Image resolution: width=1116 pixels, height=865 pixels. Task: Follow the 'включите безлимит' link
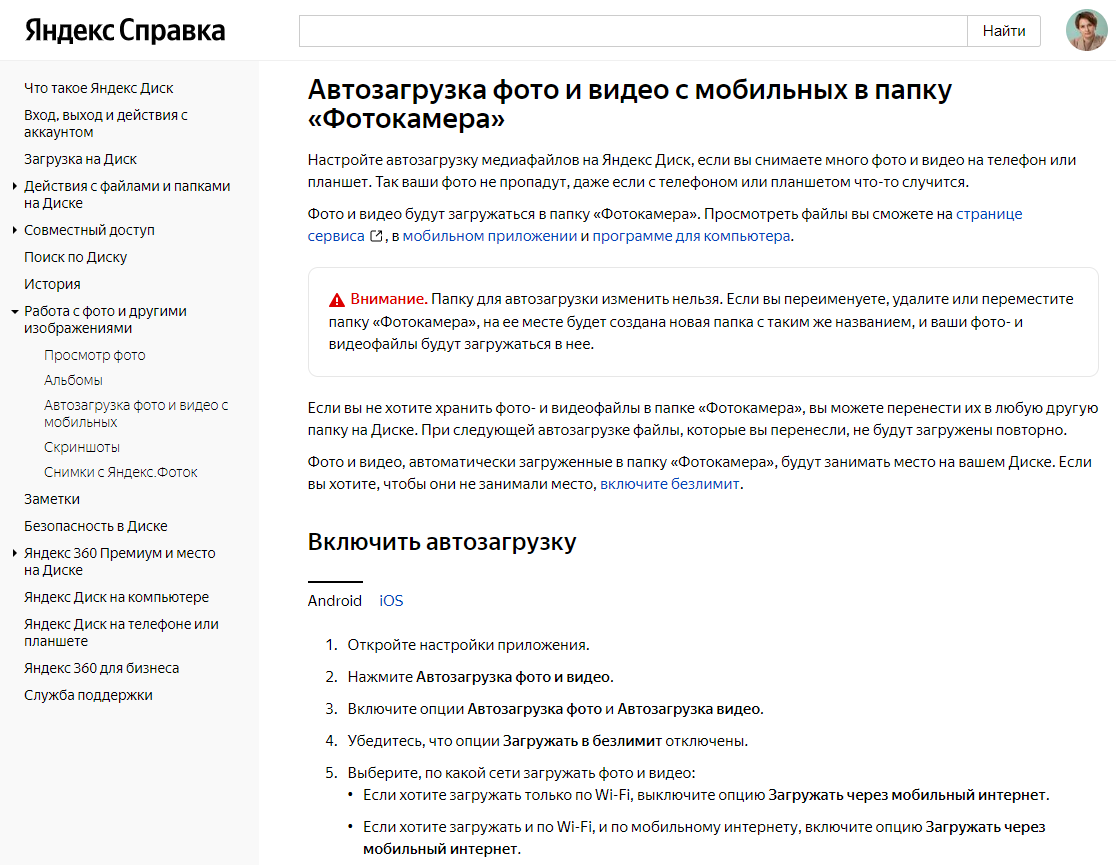(669, 483)
